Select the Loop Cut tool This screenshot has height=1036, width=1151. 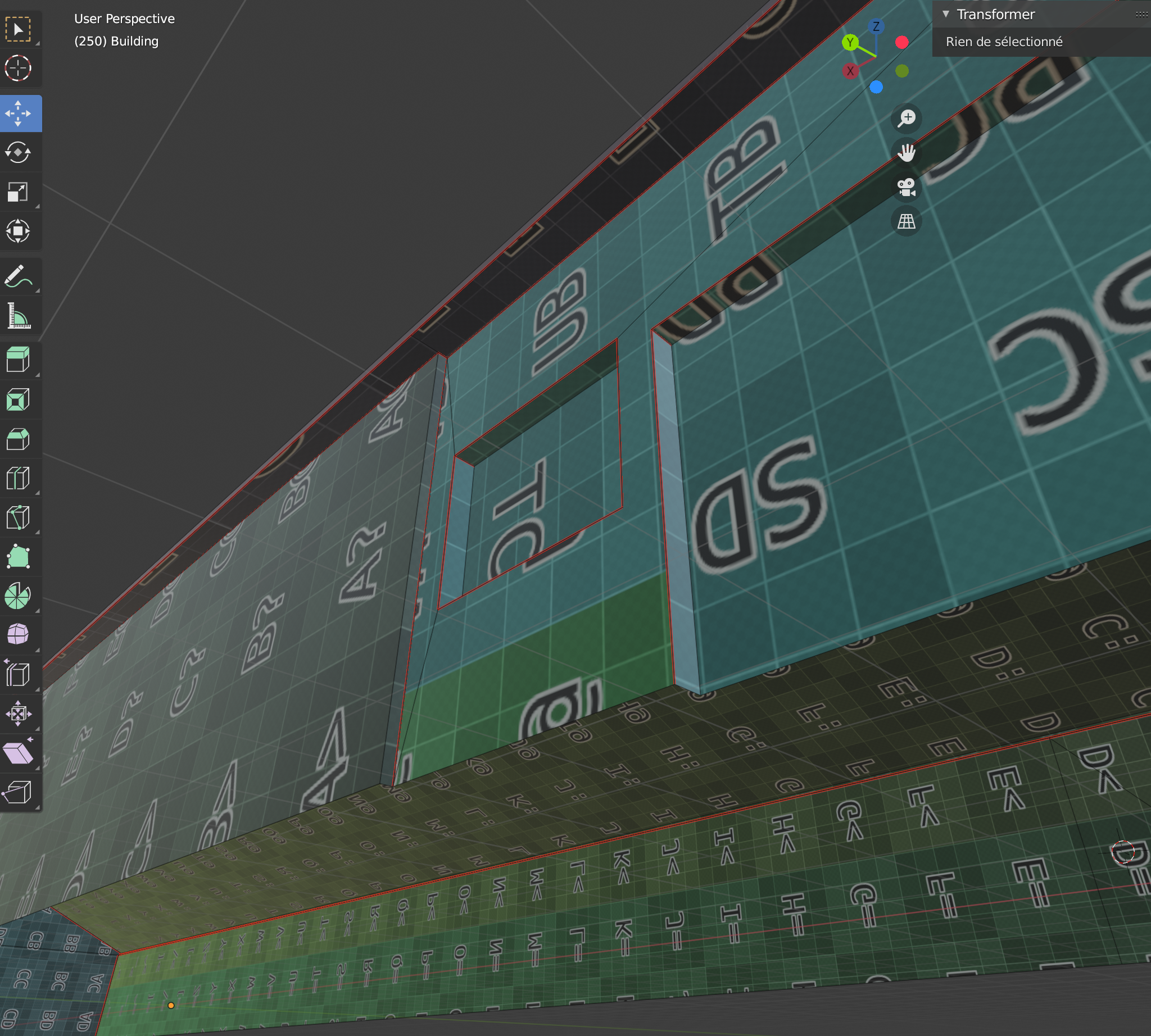click(x=18, y=479)
